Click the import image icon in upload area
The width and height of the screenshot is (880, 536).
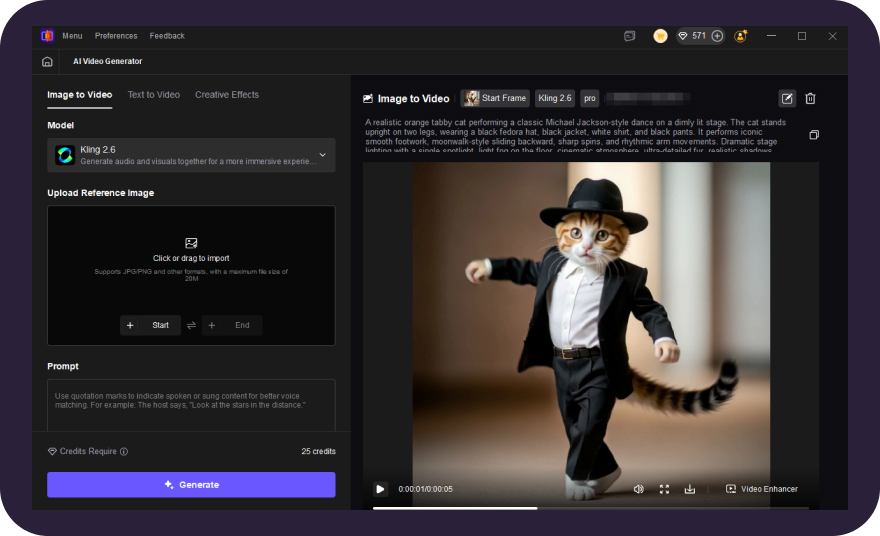(x=191, y=243)
